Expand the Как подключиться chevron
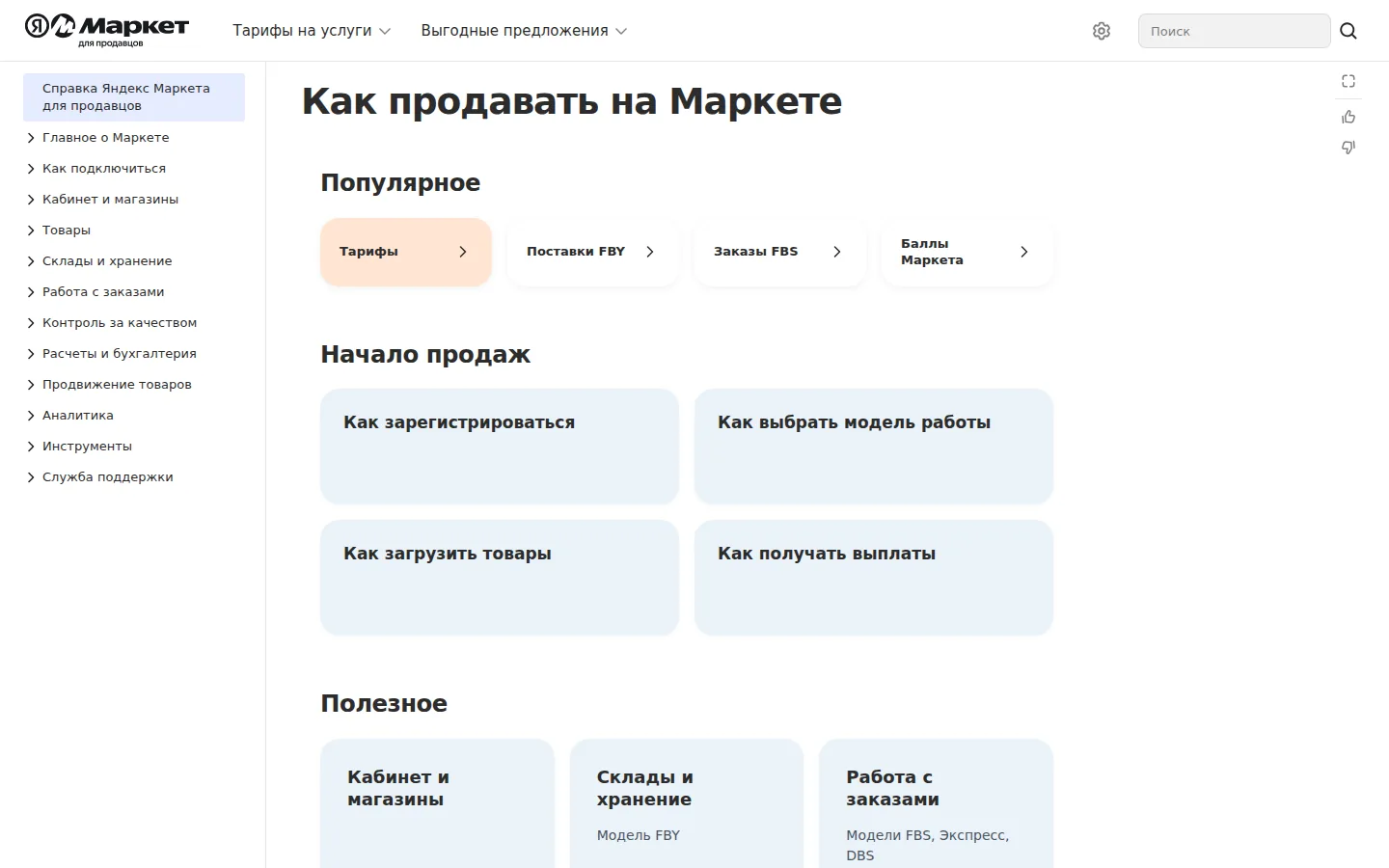Image resolution: width=1389 pixels, height=868 pixels. (31, 169)
